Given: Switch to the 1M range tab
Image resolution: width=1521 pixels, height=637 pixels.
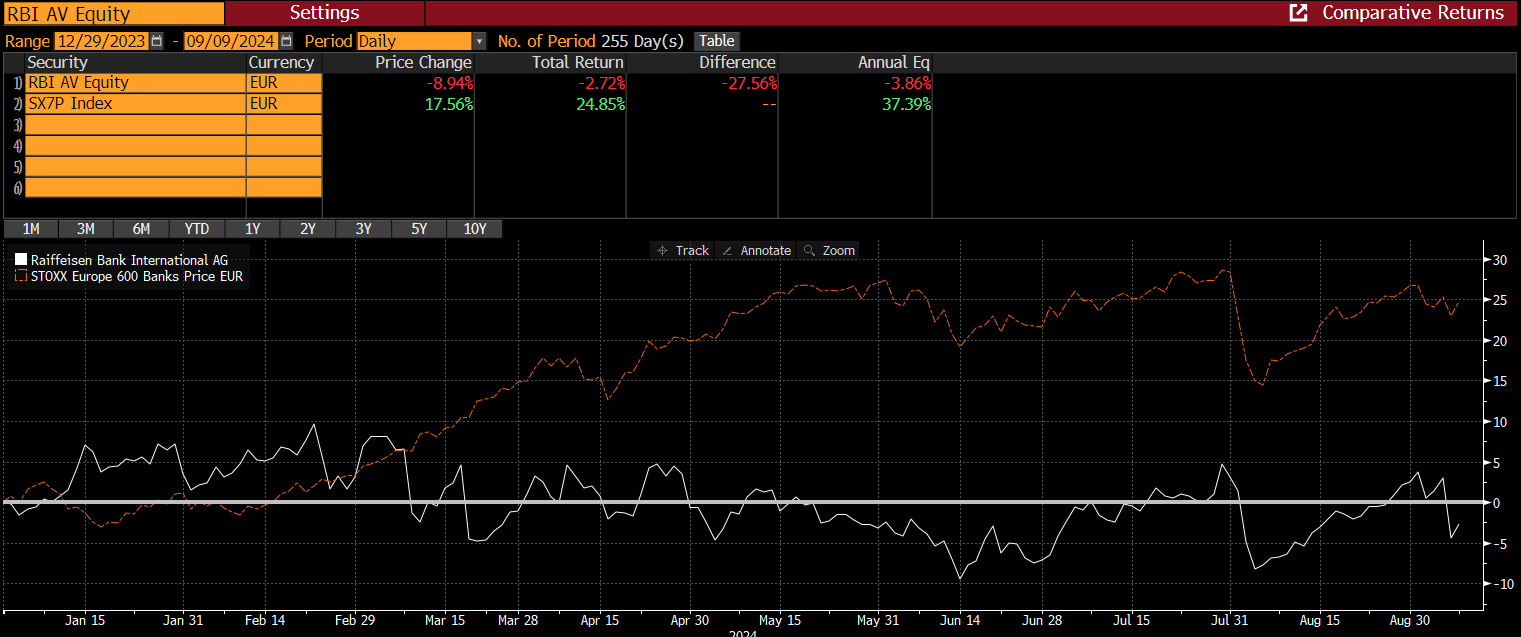Looking at the screenshot, I should pyautogui.click(x=31, y=229).
